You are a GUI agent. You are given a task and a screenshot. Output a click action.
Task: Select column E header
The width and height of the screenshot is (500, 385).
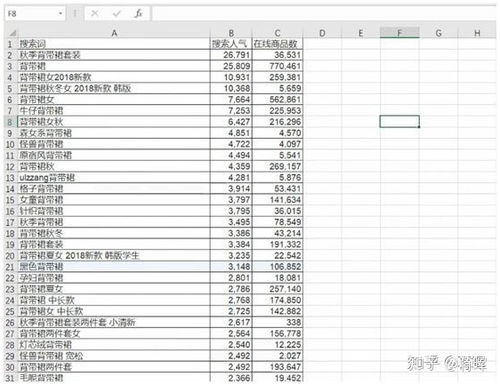361,33
